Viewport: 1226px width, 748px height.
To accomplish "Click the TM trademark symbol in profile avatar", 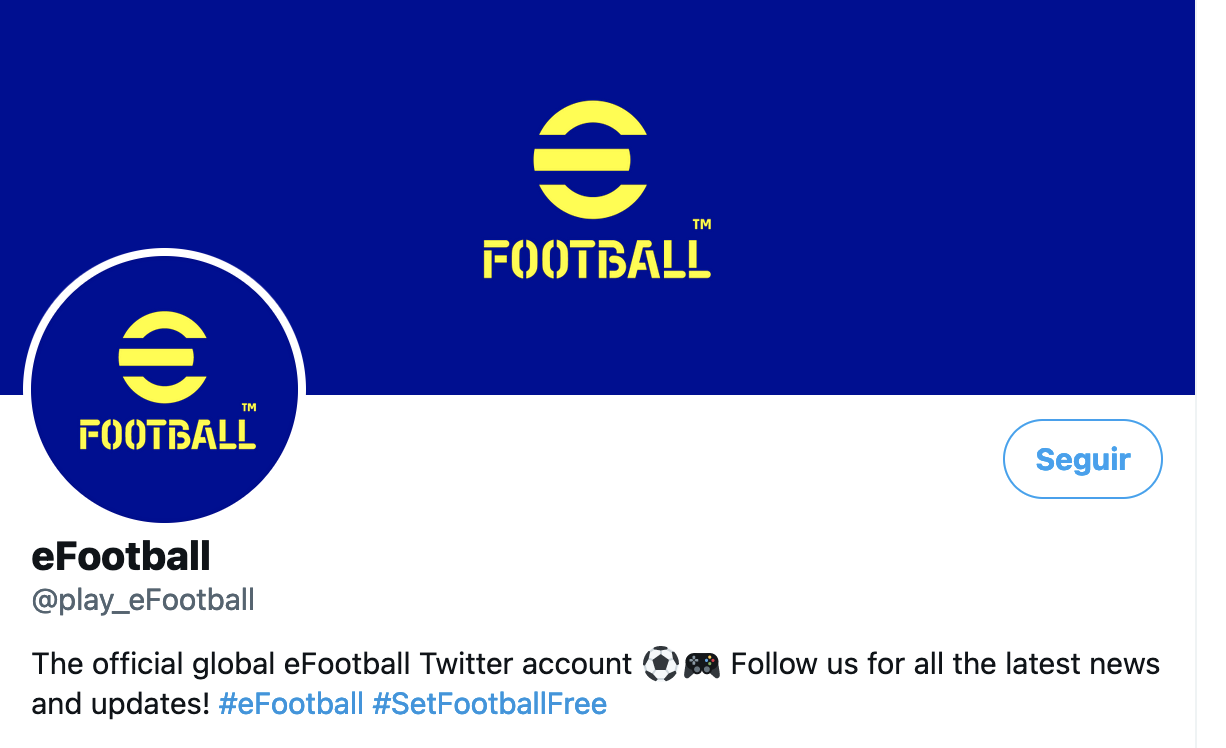I will pos(249,407).
